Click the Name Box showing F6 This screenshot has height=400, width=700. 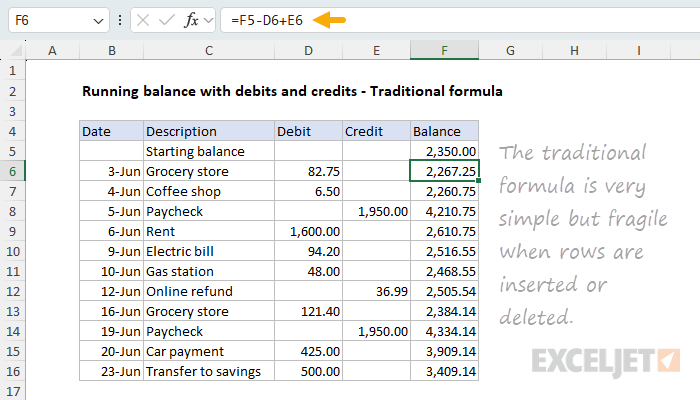coord(58,20)
